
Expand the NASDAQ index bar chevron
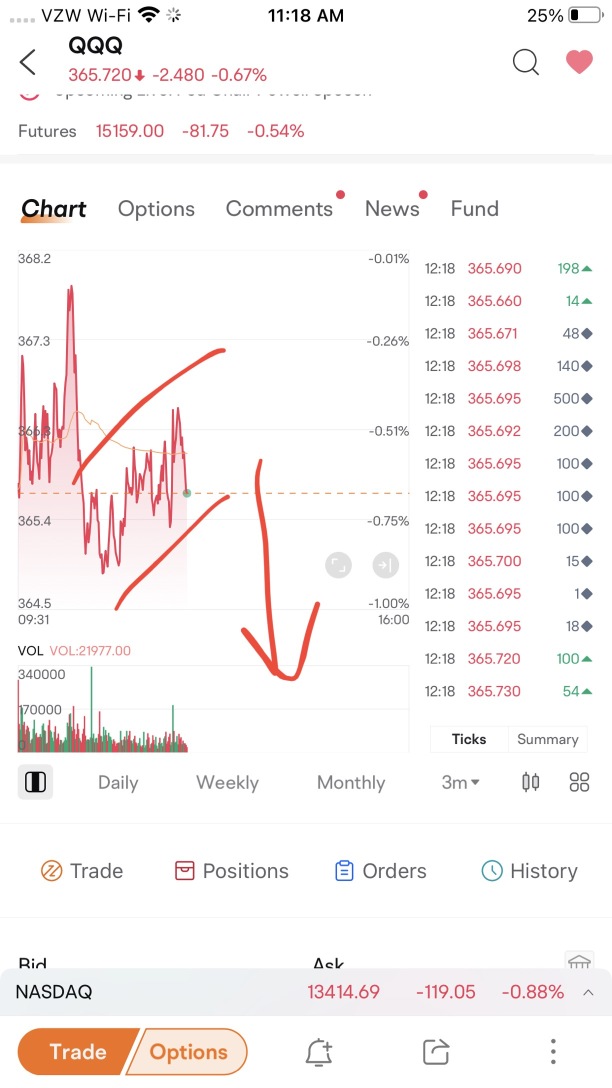[587, 992]
